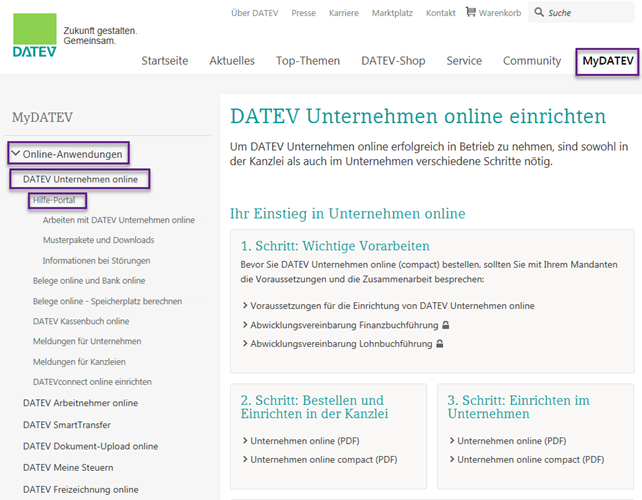
Task: Open the Hilfe-Portal sidebar entry
Action: [x=54, y=200]
